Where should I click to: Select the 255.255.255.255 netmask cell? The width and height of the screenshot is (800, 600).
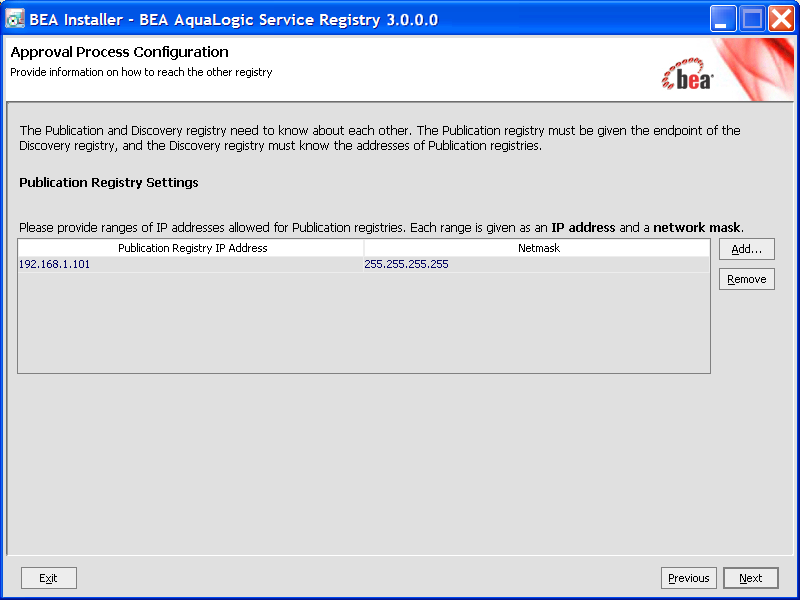point(536,264)
